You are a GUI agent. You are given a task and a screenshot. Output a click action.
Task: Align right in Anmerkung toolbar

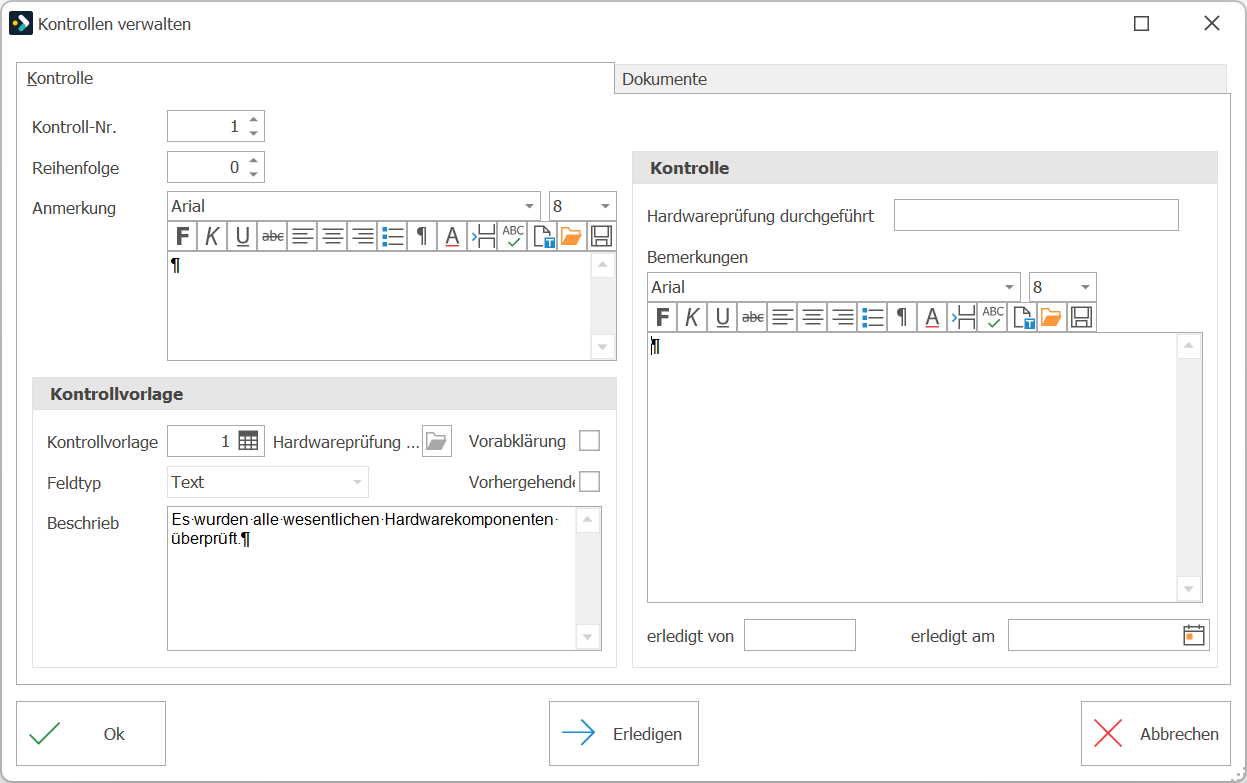362,236
